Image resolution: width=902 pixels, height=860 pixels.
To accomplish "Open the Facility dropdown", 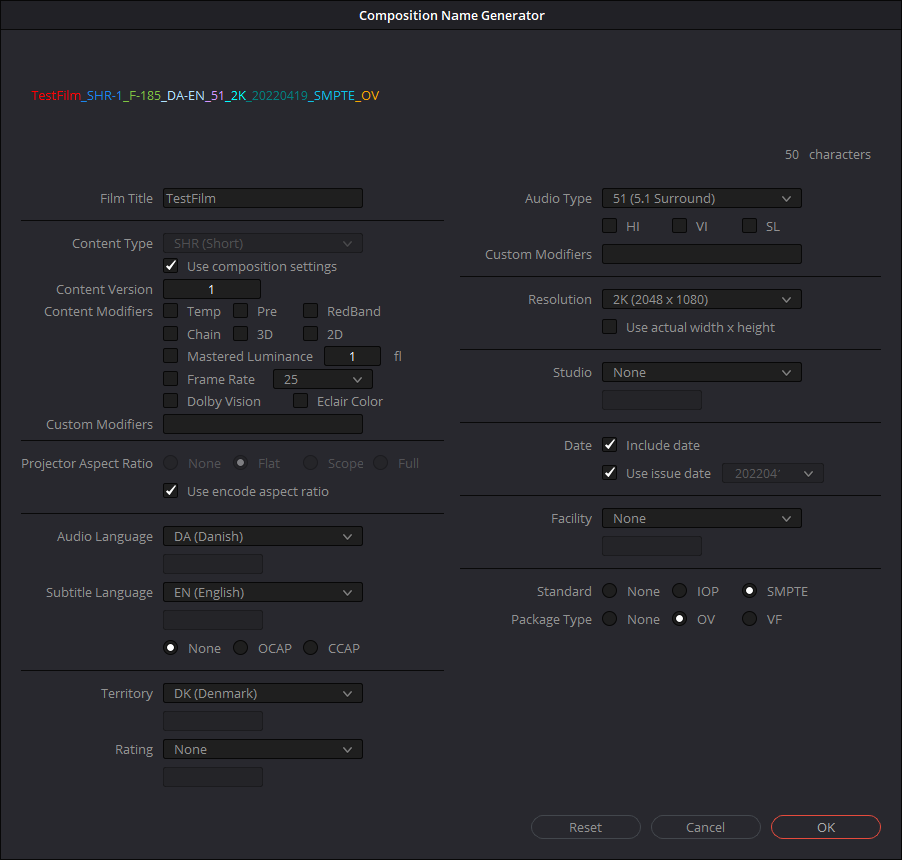I will (x=701, y=518).
